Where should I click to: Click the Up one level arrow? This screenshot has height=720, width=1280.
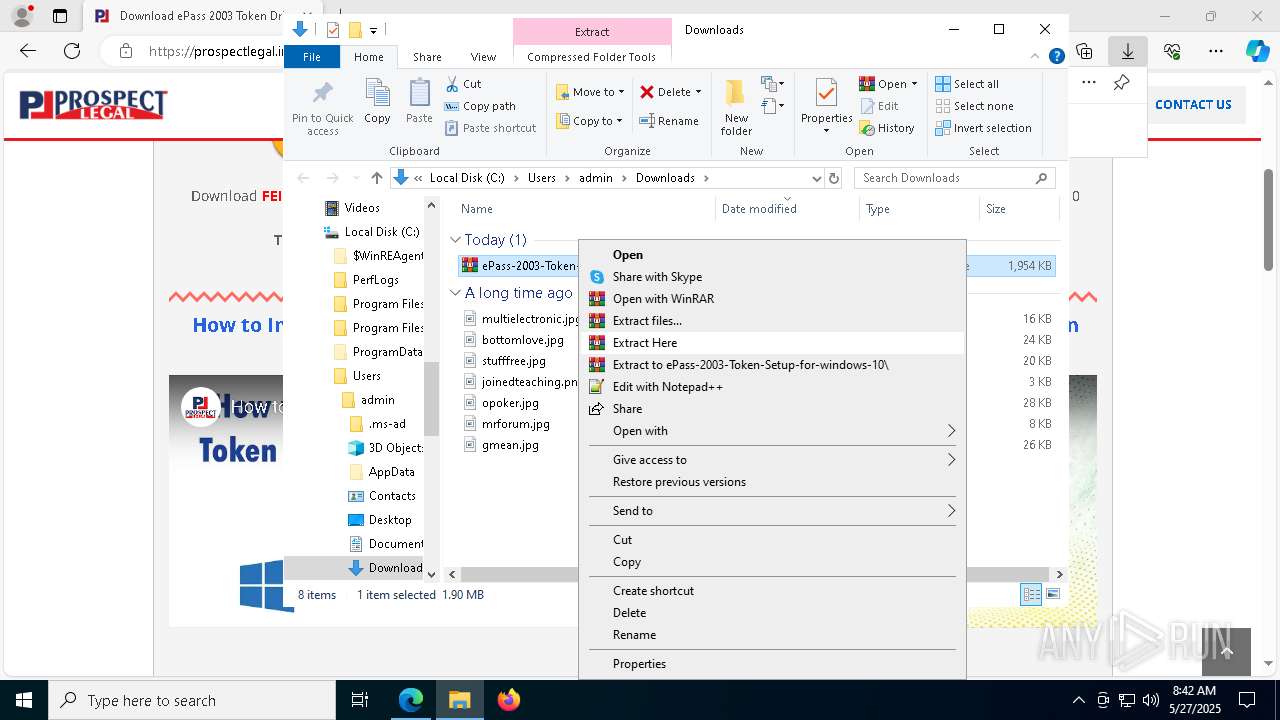(x=377, y=178)
